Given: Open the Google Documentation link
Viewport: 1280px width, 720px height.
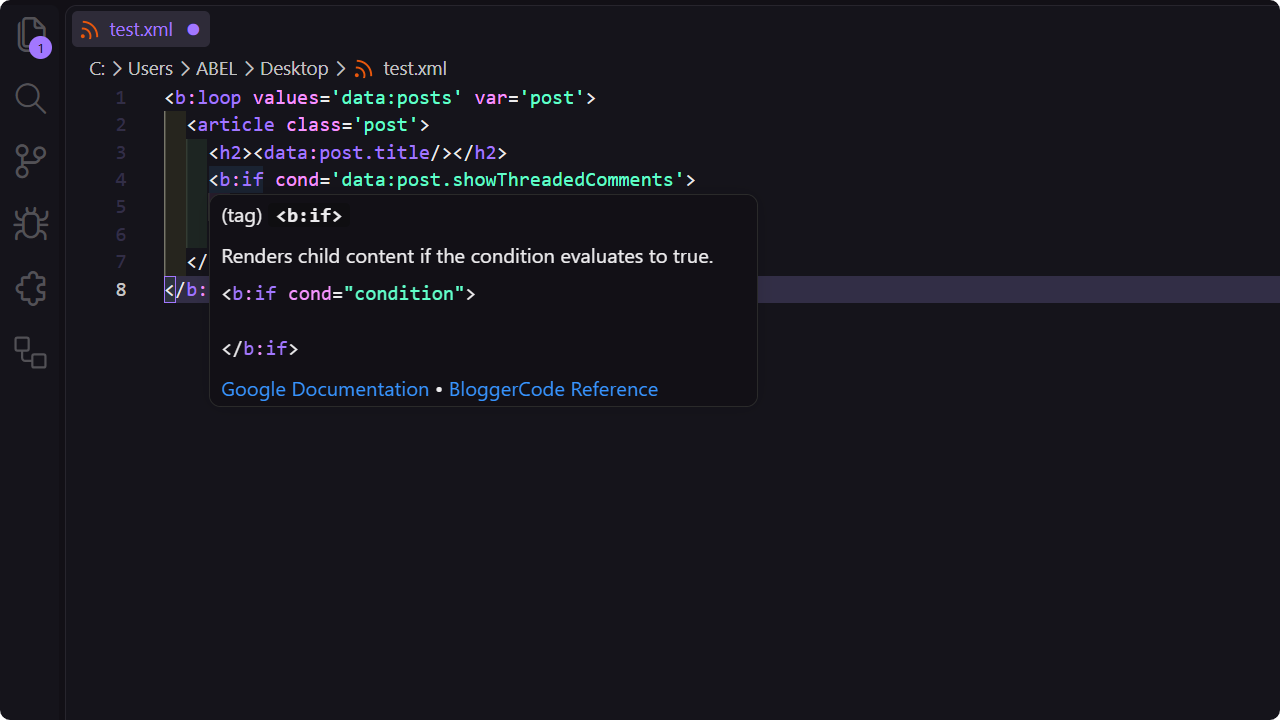Looking at the screenshot, I should click(325, 390).
